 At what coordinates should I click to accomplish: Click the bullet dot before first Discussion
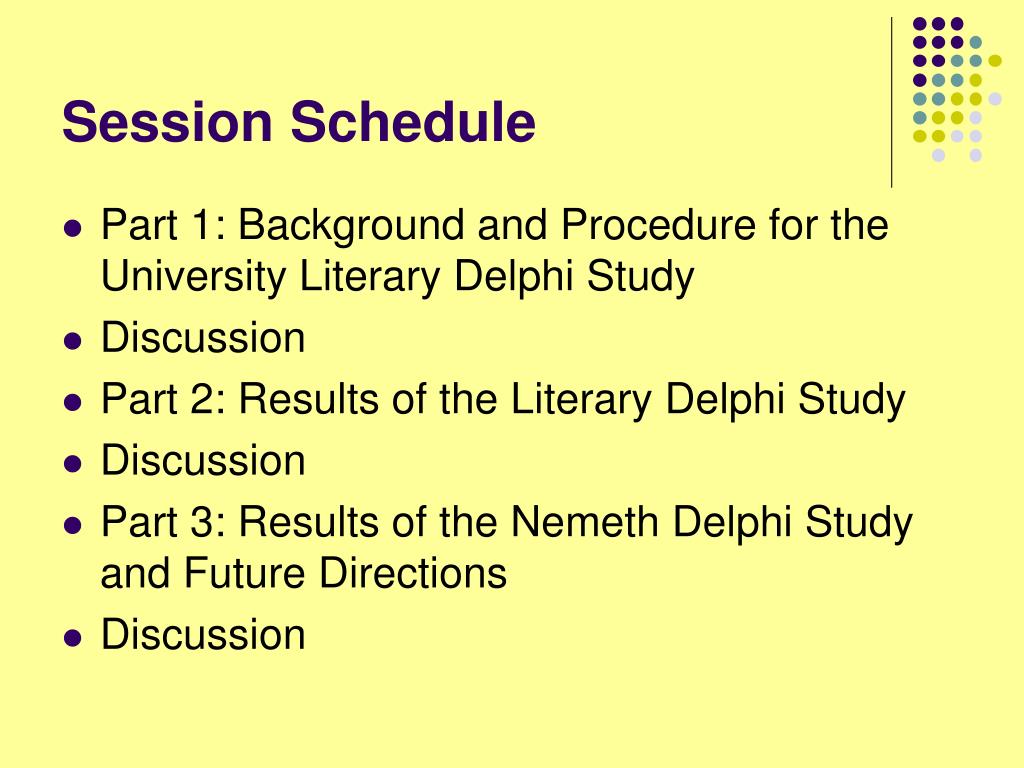73,342
